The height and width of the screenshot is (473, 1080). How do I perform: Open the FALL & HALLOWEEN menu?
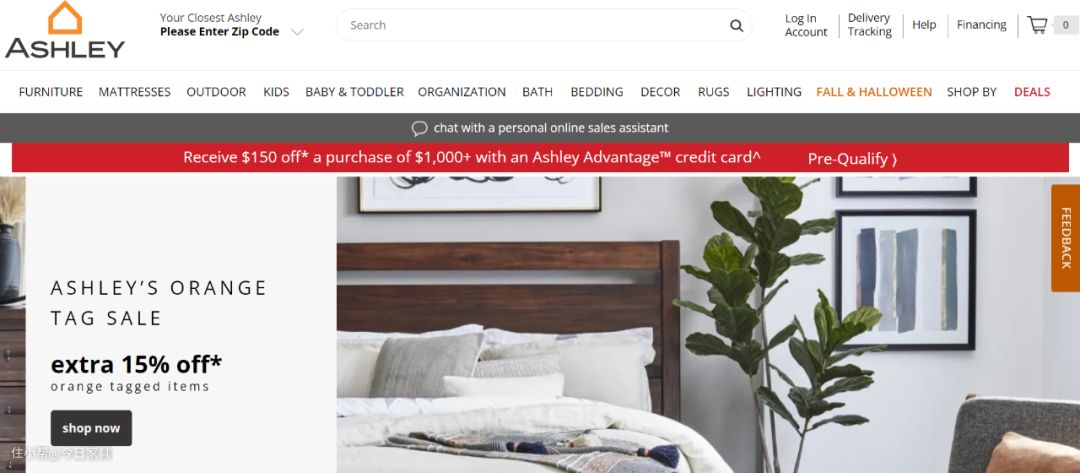(873, 92)
